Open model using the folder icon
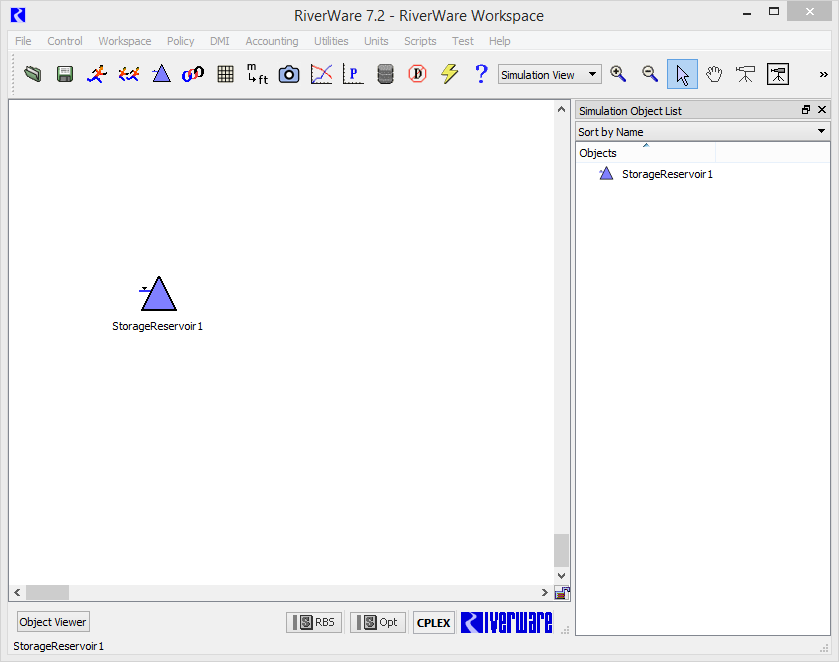Image resolution: width=839 pixels, height=662 pixels. [x=33, y=74]
